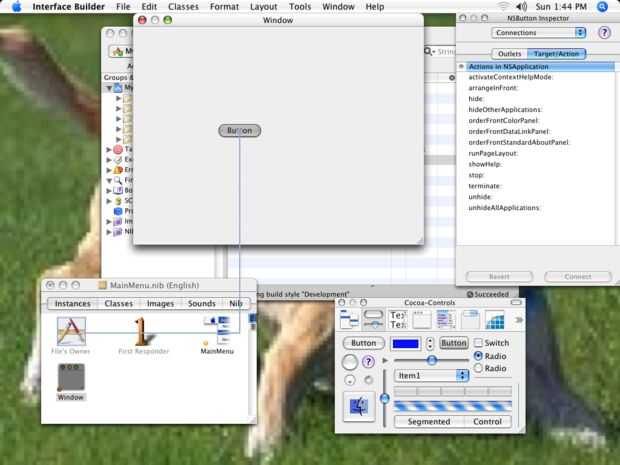This screenshot has height=465, width=620.
Task: Click the disclosure triangle left of the horizontal slider
Action: tap(386, 361)
